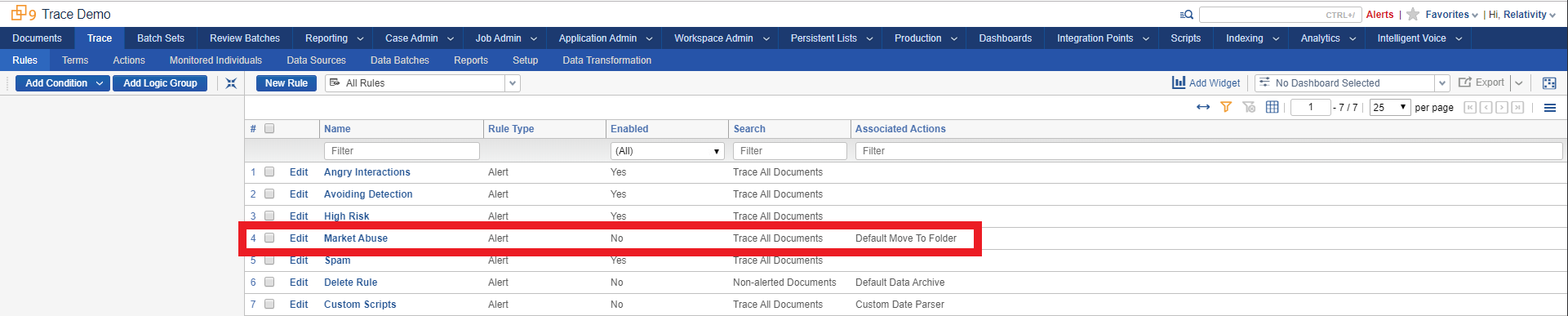The height and width of the screenshot is (316, 1568).
Task: Open the hamburger list options menu
Action: tap(1550, 108)
